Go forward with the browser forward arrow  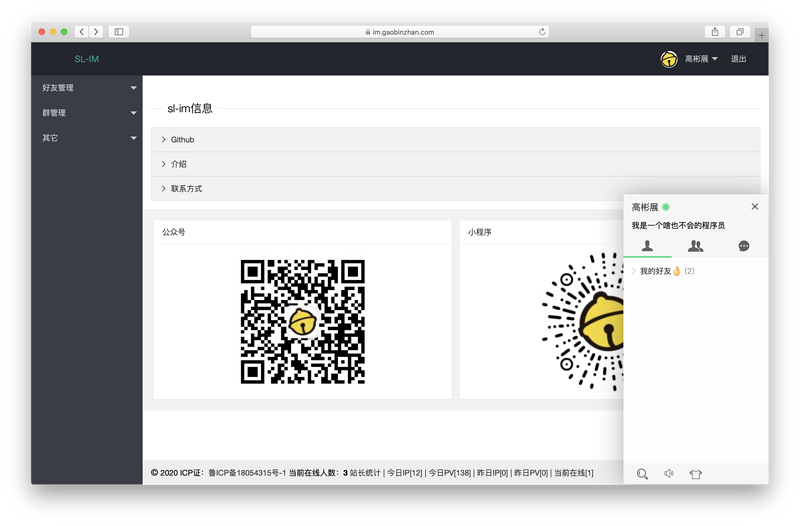pos(96,32)
